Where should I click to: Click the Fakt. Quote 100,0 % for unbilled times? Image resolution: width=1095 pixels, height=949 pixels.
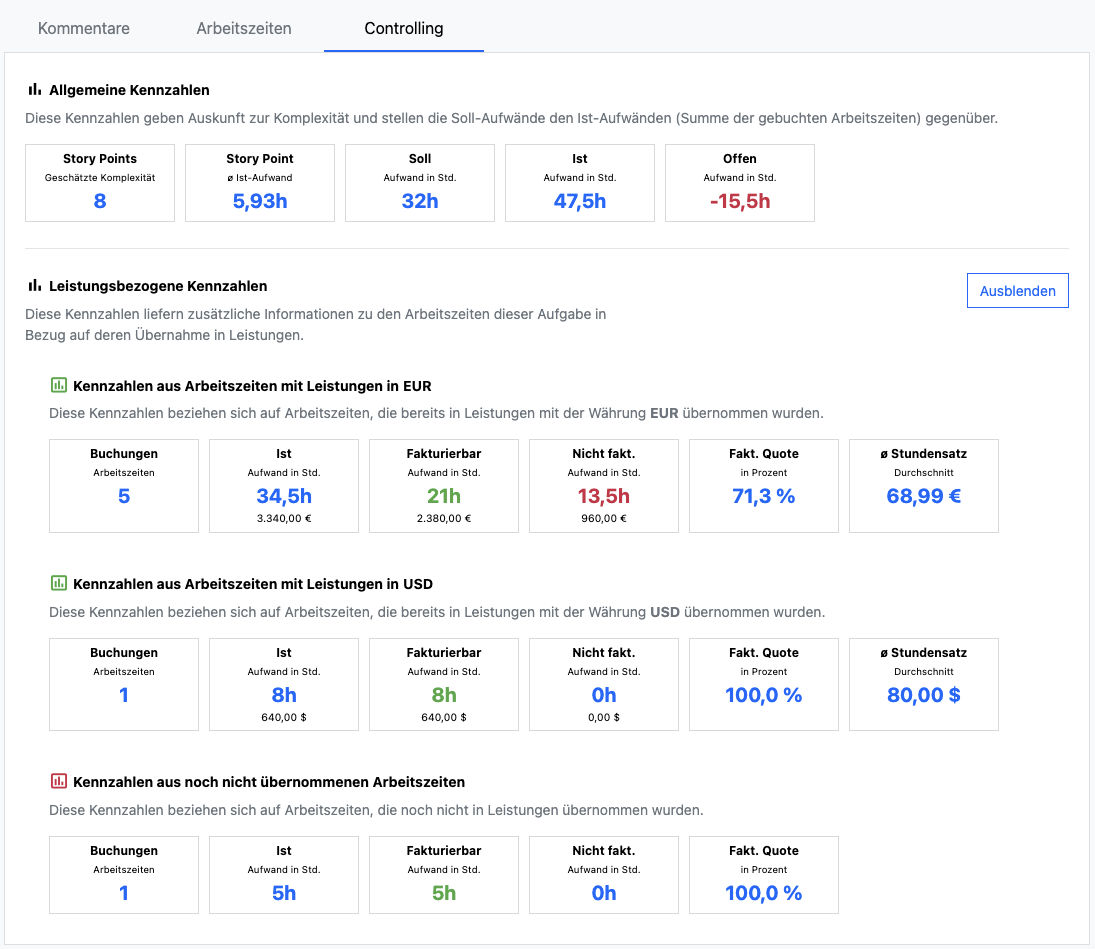[x=763, y=893]
